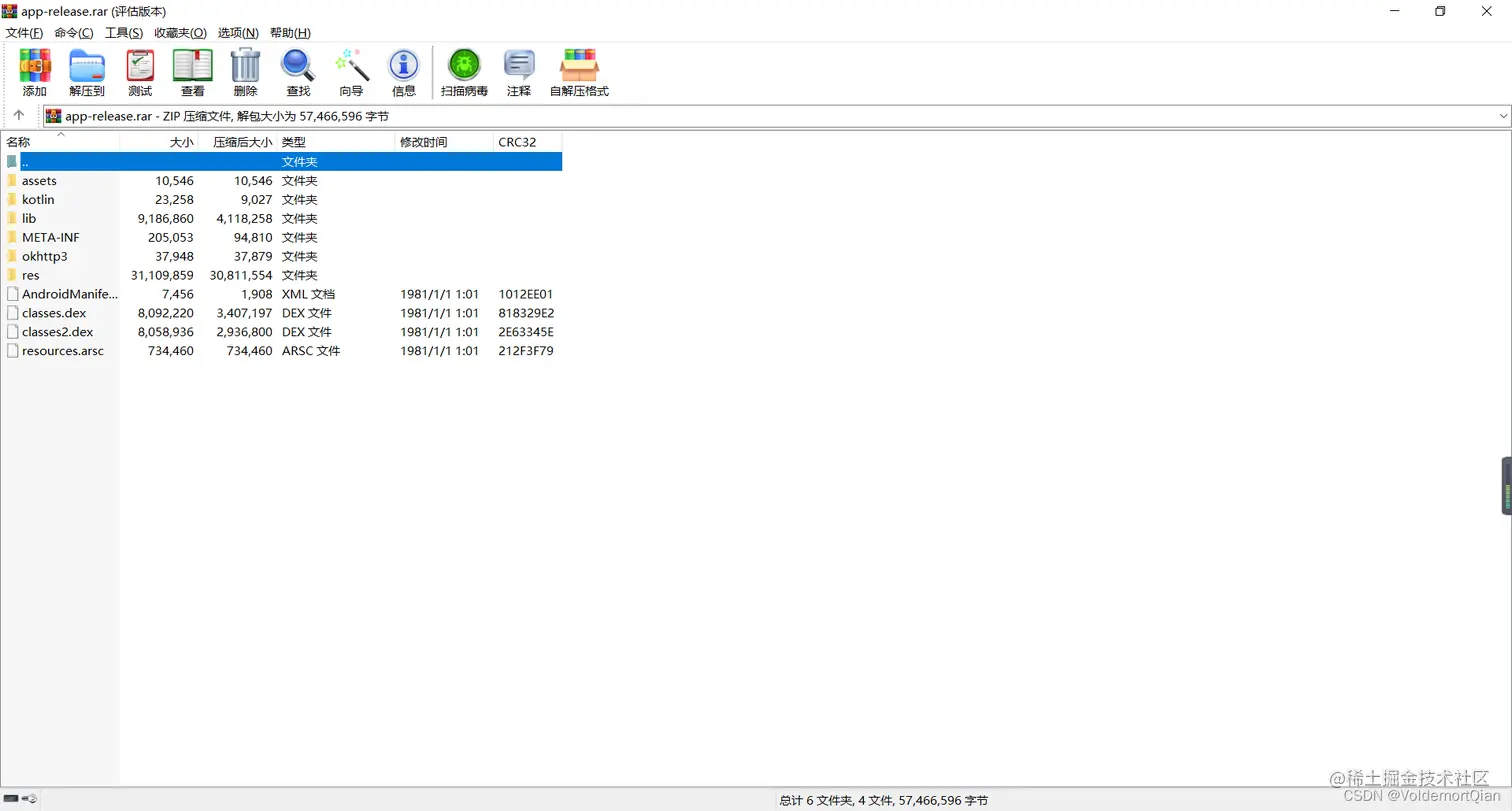Click the View (查看) toolbar icon
The height and width of the screenshot is (811, 1512).
[x=193, y=66]
